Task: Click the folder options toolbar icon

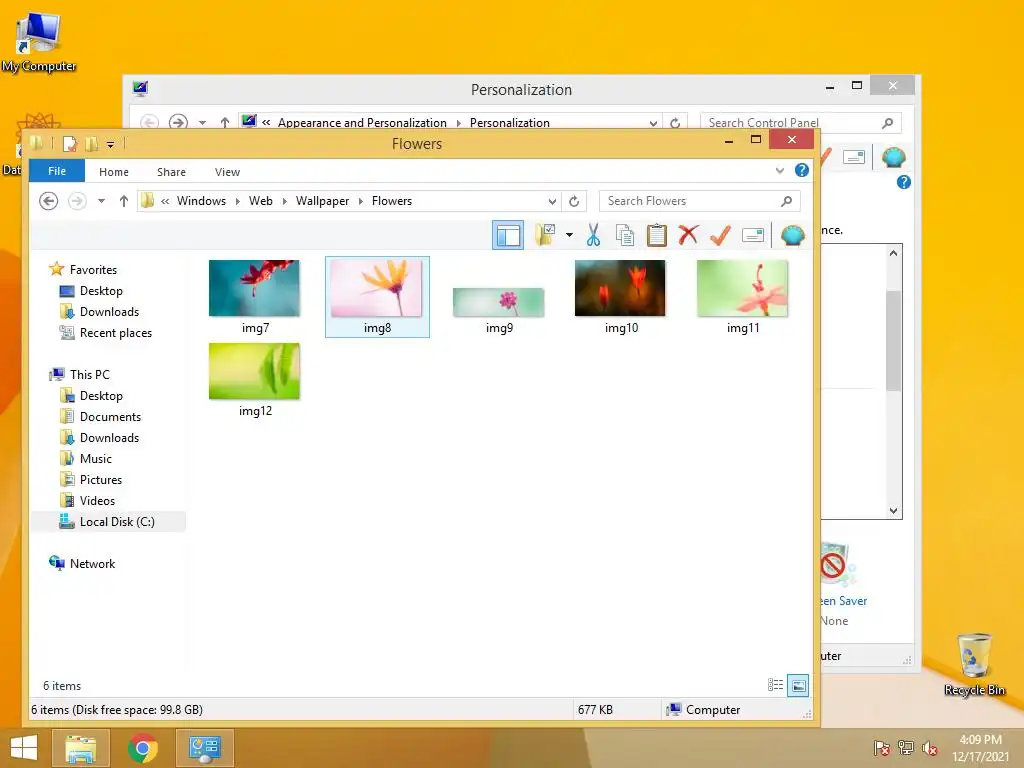Action: (545, 235)
